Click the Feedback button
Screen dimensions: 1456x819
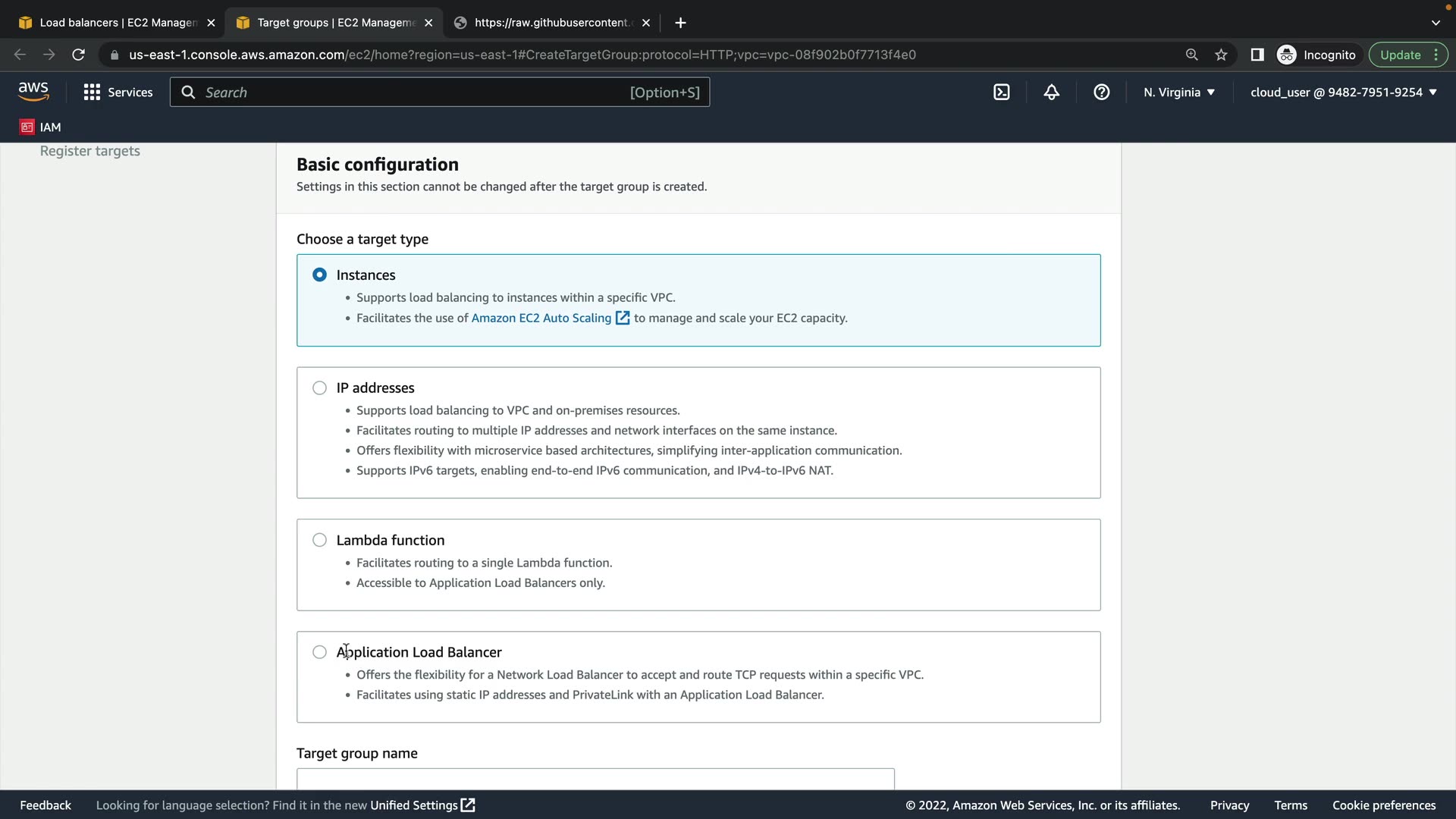point(45,805)
